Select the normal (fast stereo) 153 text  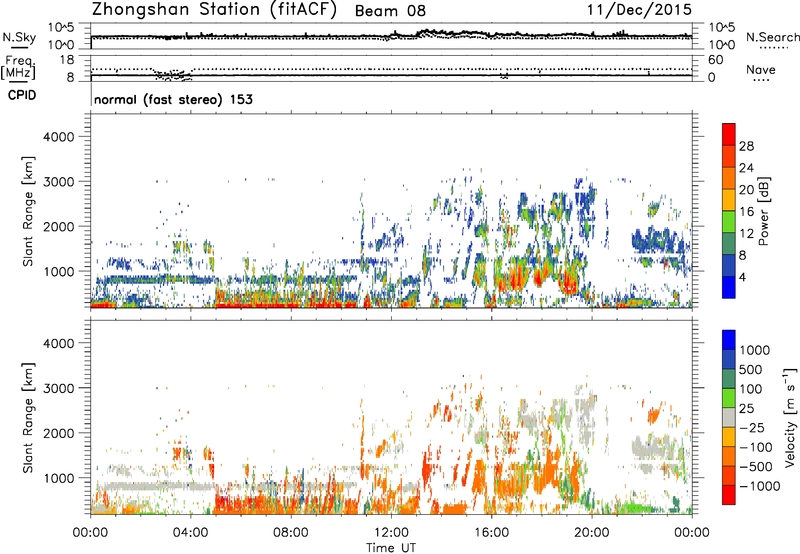pos(173,99)
